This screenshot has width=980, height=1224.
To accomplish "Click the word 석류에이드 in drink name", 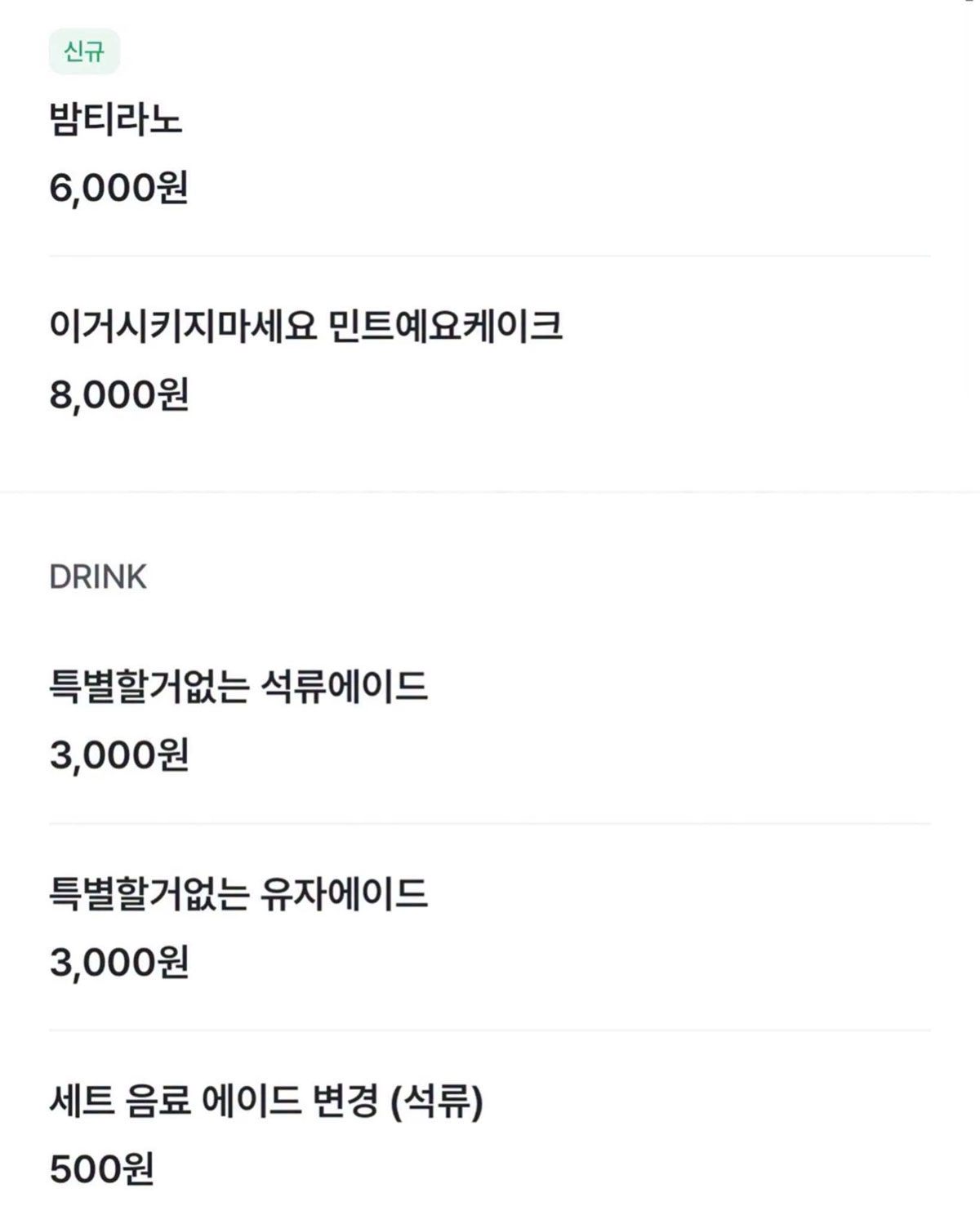I will pos(344,686).
